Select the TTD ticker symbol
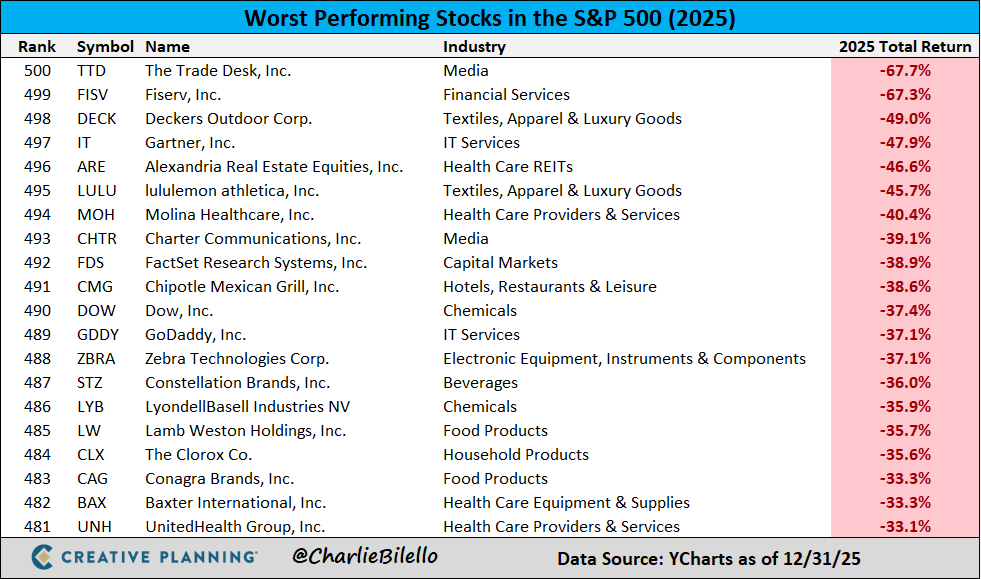Image resolution: width=981 pixels, height=579 pixels. pyautogui.click(x=91, y=71)
